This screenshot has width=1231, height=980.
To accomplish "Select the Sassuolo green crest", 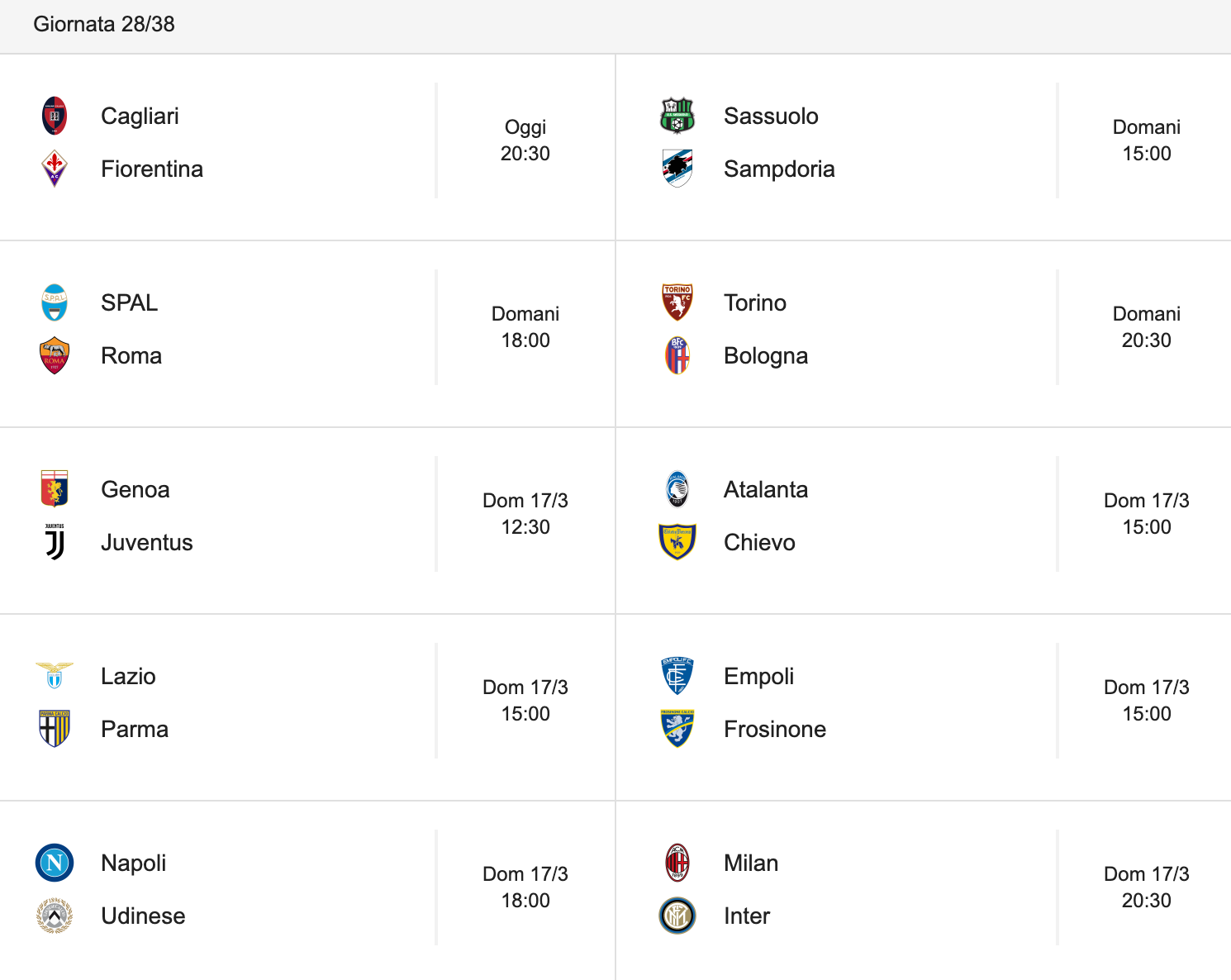I will tap(677, 116).
